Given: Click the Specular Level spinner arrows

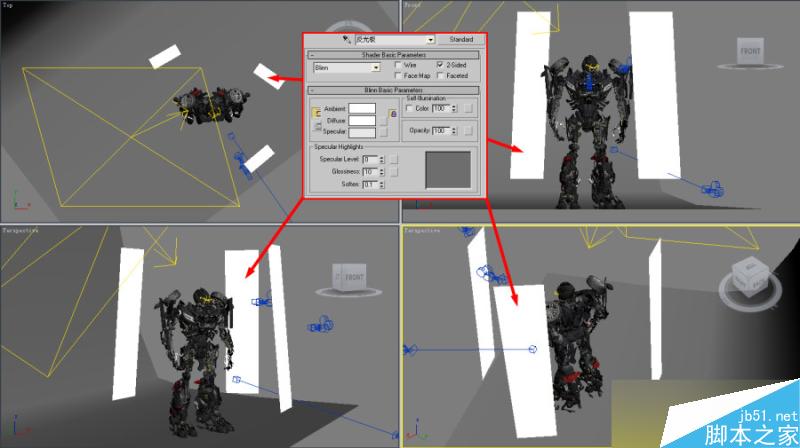Looking at the screenshot, I should (x=382, y=159).
